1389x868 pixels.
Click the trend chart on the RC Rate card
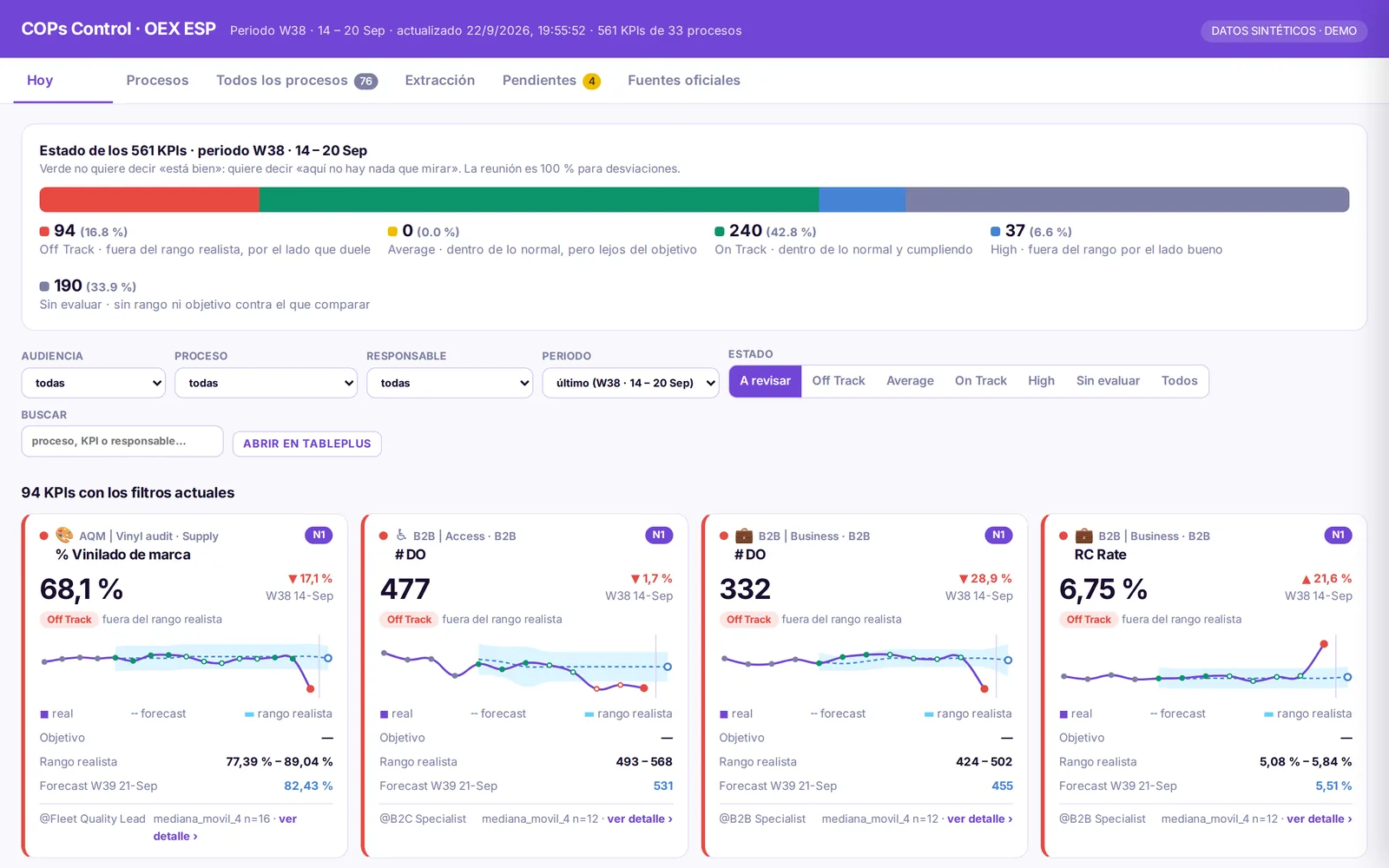[x=1206, y=666]
